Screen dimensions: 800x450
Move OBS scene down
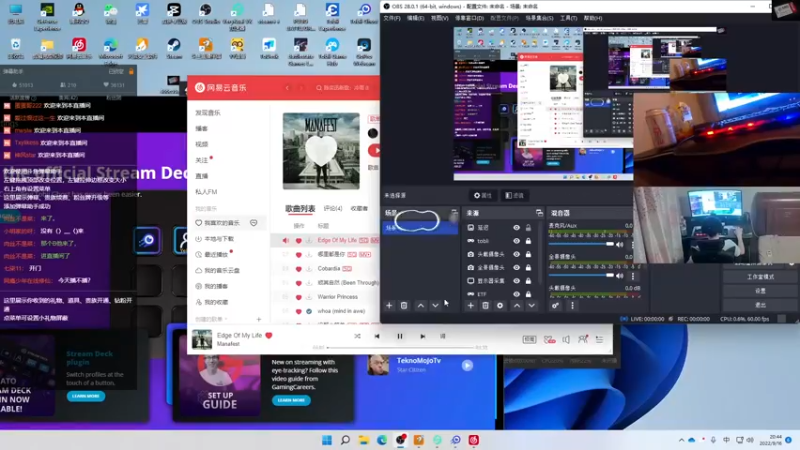pyautogui.click(x=435, y=306)
